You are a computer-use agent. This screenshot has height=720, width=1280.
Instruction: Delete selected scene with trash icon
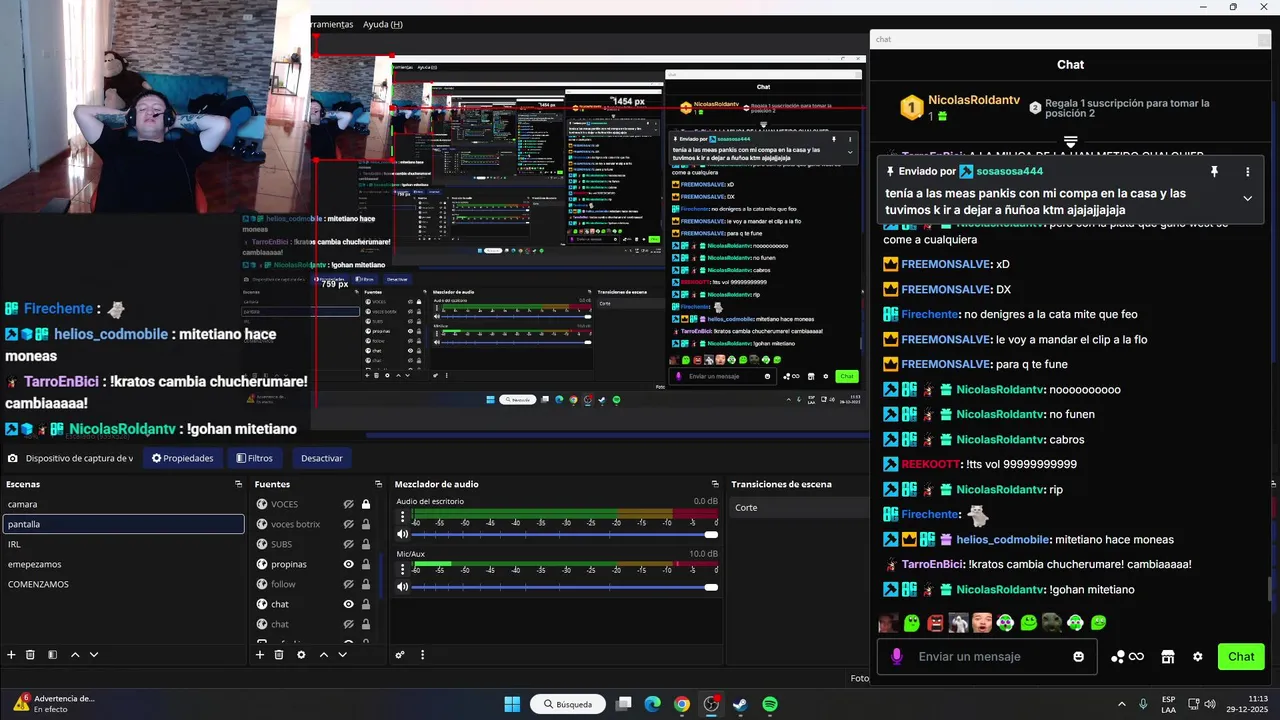(x=30, y=654)
